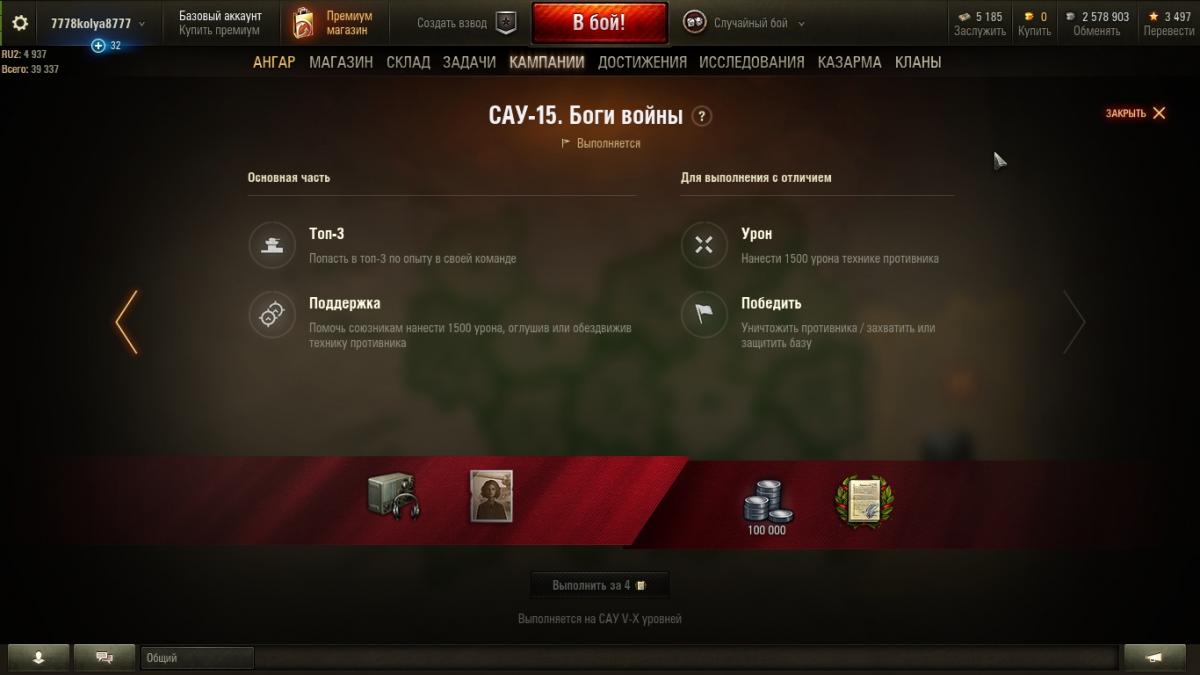Click the laurel-wreath commendation document reward icon
The image size is (1200, 675).
click(864, 502)
